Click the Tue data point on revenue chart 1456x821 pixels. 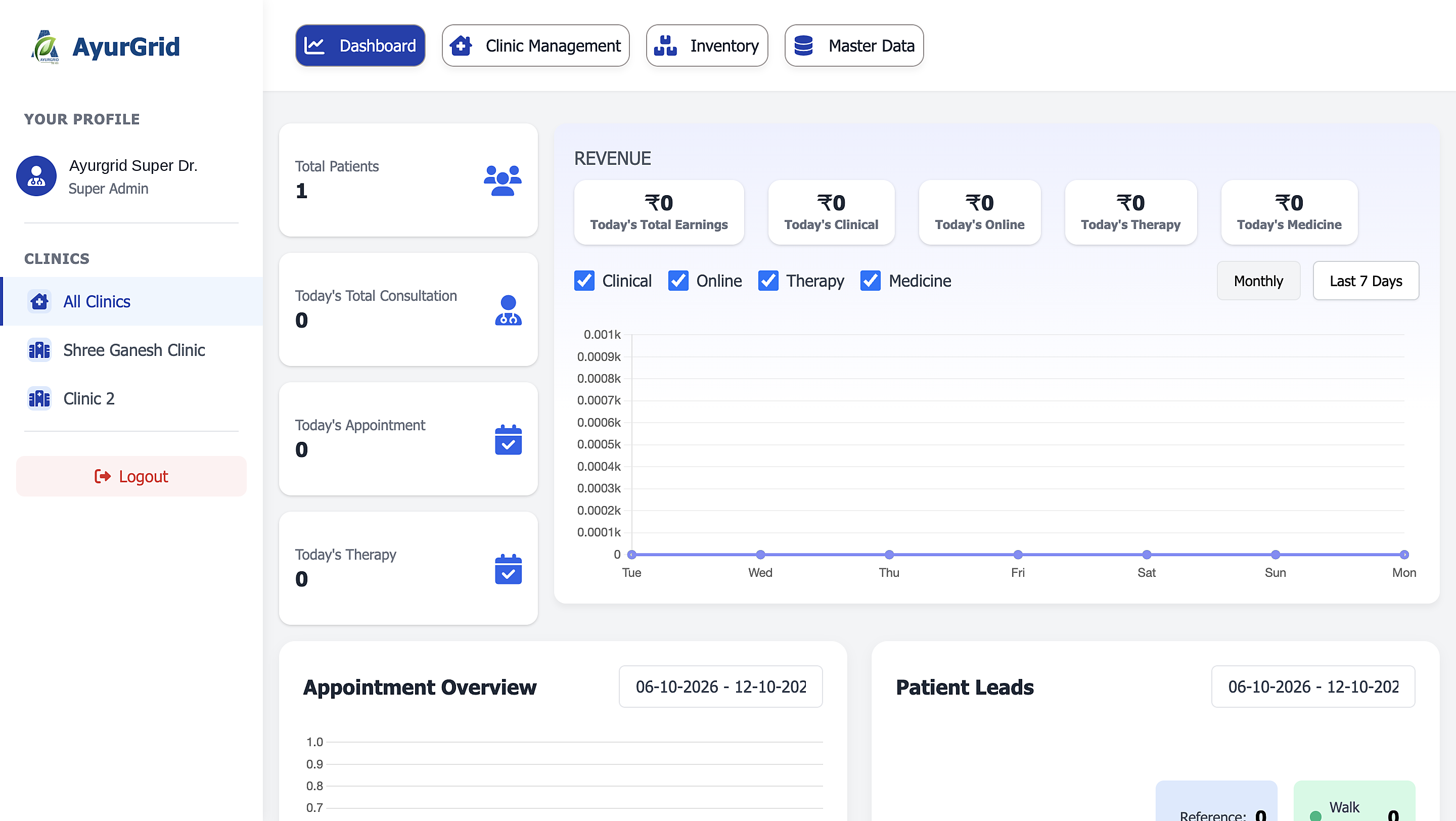pos(632,554)
